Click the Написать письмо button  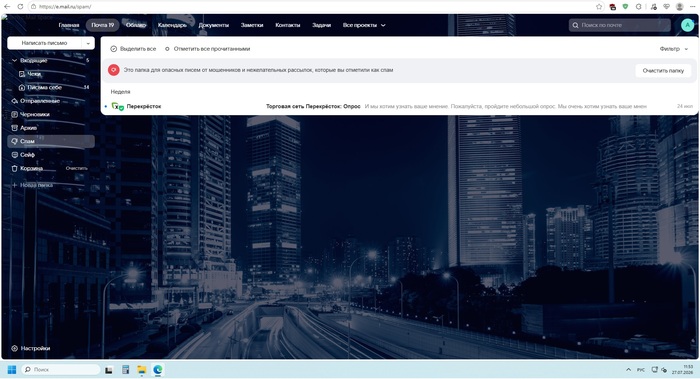[x=44, y=43]
